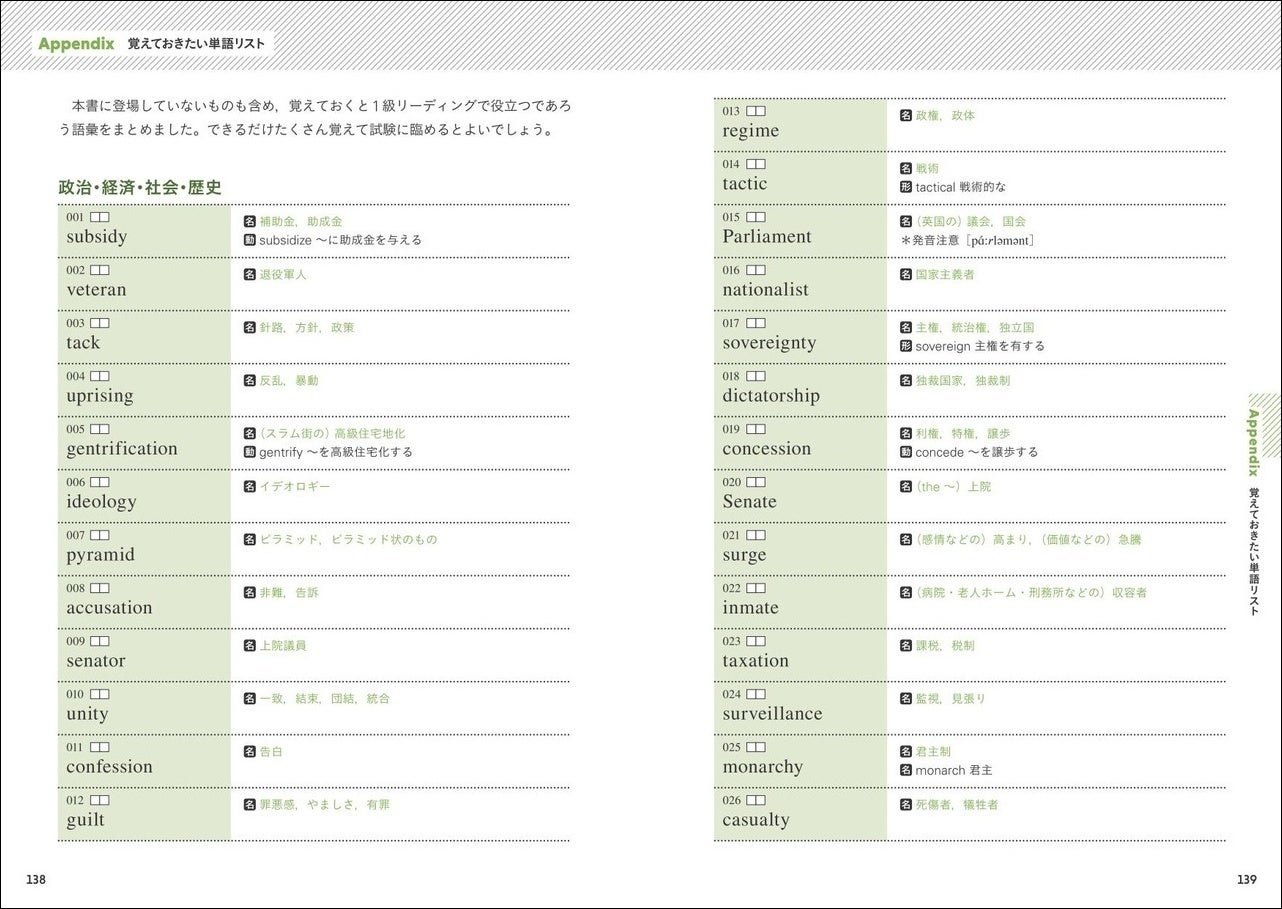Click the headword monarchy
The image size is (1282, 909).
(762, 767)
